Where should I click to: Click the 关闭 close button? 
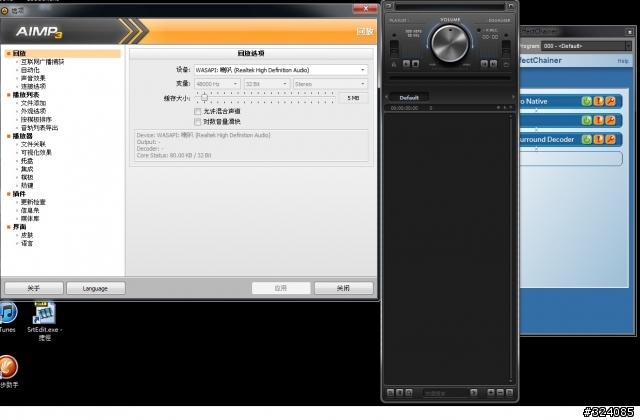coord(343,288)
